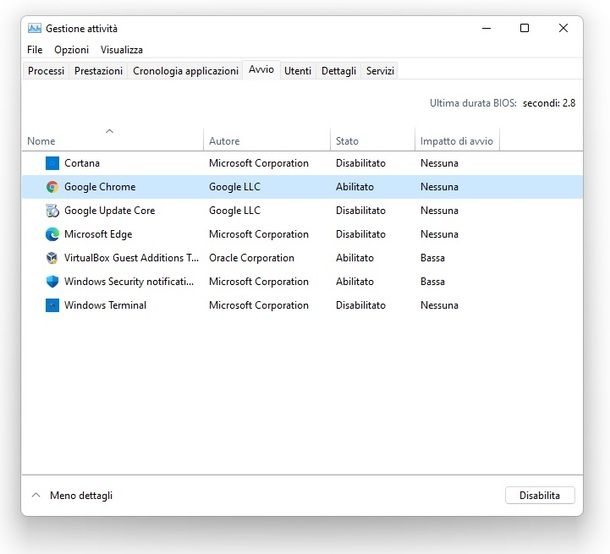Select VirtualBox Guest Additions T... entry

coord(131,258)
